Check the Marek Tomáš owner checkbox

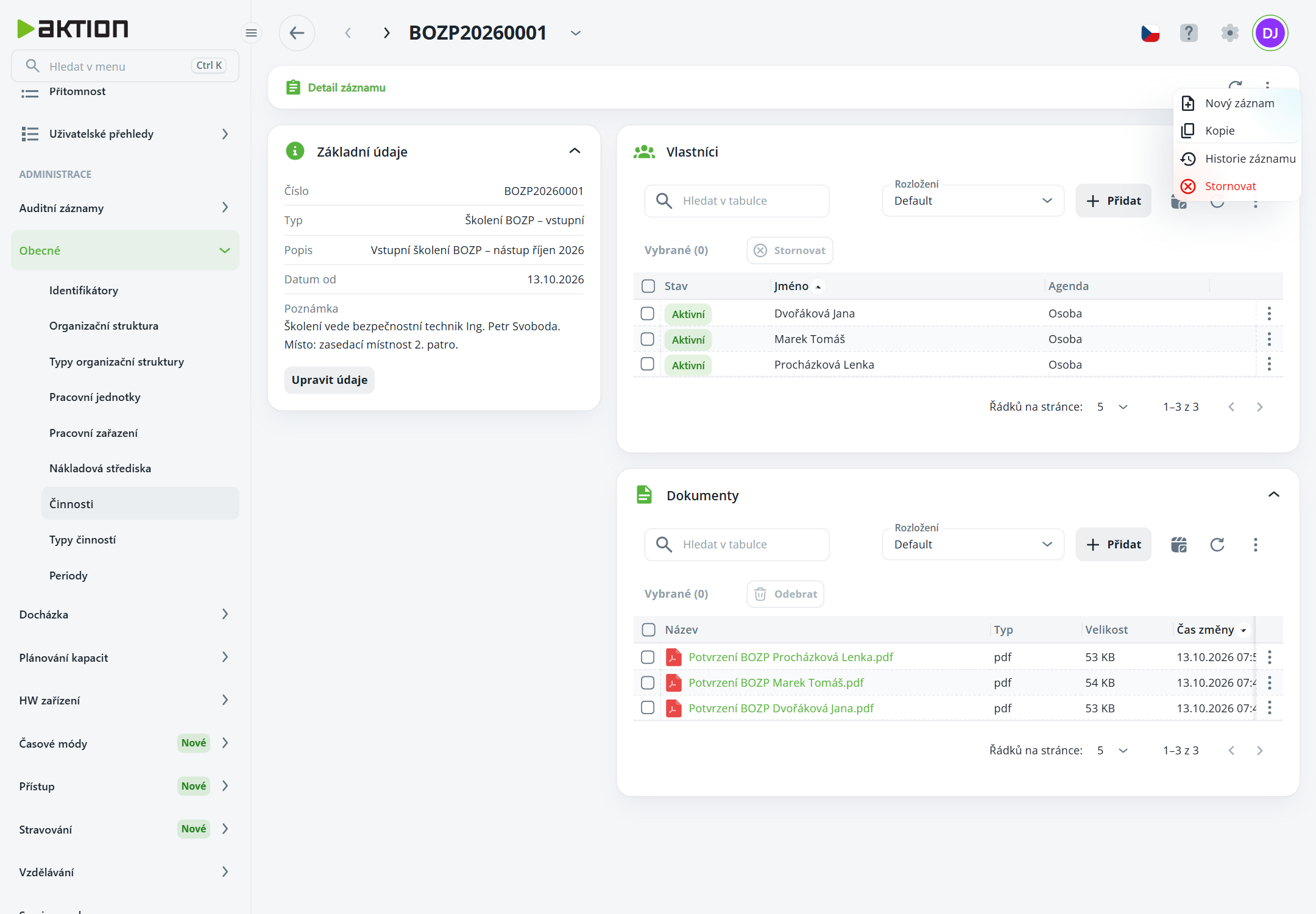coord(648,339)
